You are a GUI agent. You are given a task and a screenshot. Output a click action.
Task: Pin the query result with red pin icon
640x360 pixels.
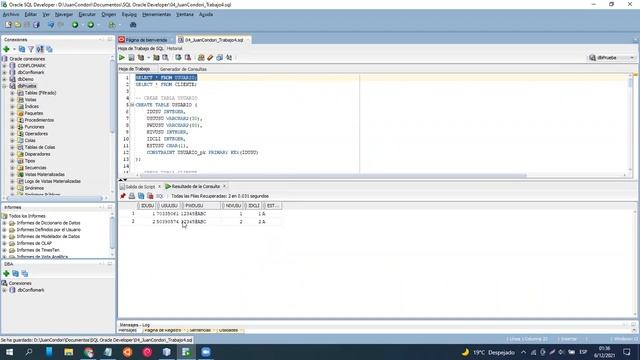123,196
